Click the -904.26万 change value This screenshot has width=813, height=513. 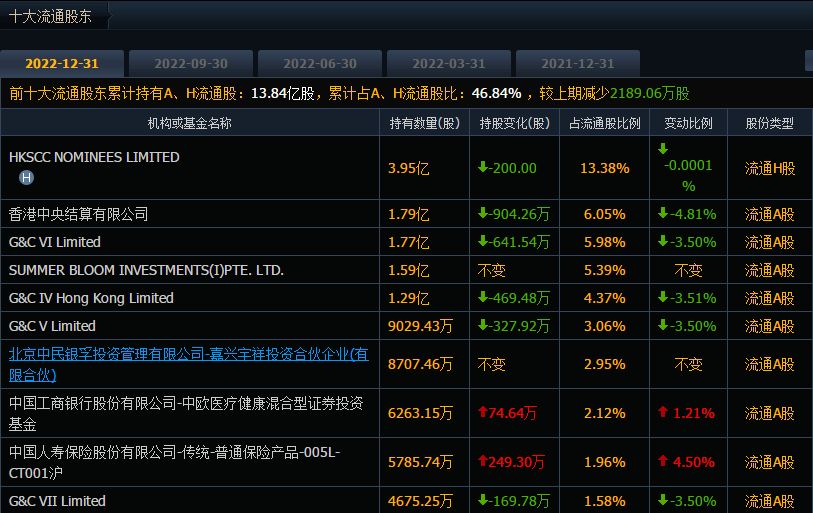[x=514, y=214]
